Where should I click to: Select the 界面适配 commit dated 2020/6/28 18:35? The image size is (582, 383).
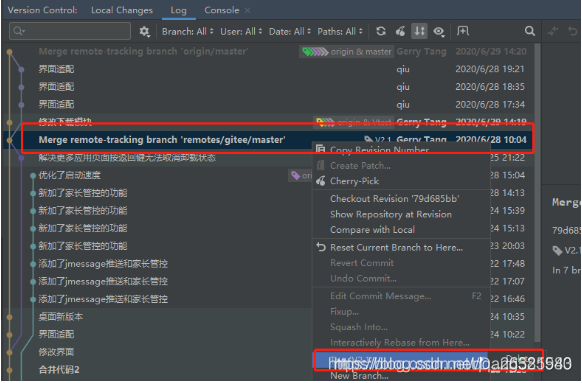[x=269, y=87]
